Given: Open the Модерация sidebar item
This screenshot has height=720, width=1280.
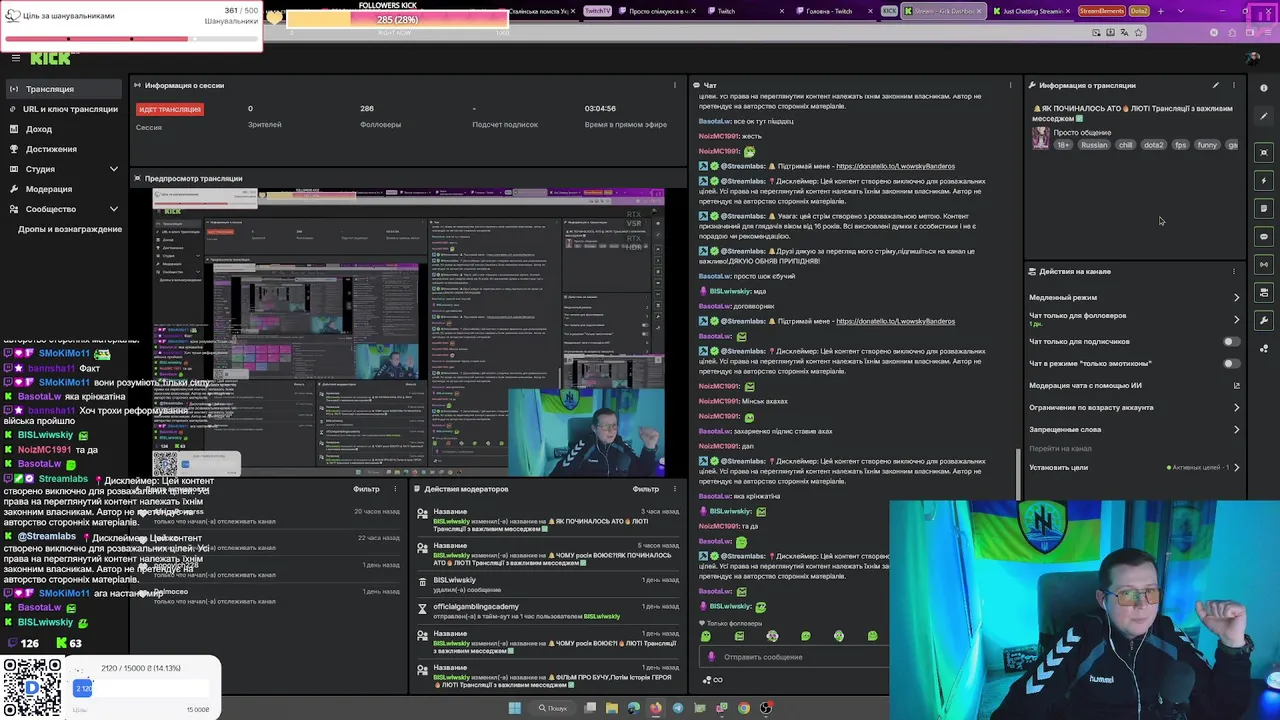Looking at the screenshot, I should (49, 189).
